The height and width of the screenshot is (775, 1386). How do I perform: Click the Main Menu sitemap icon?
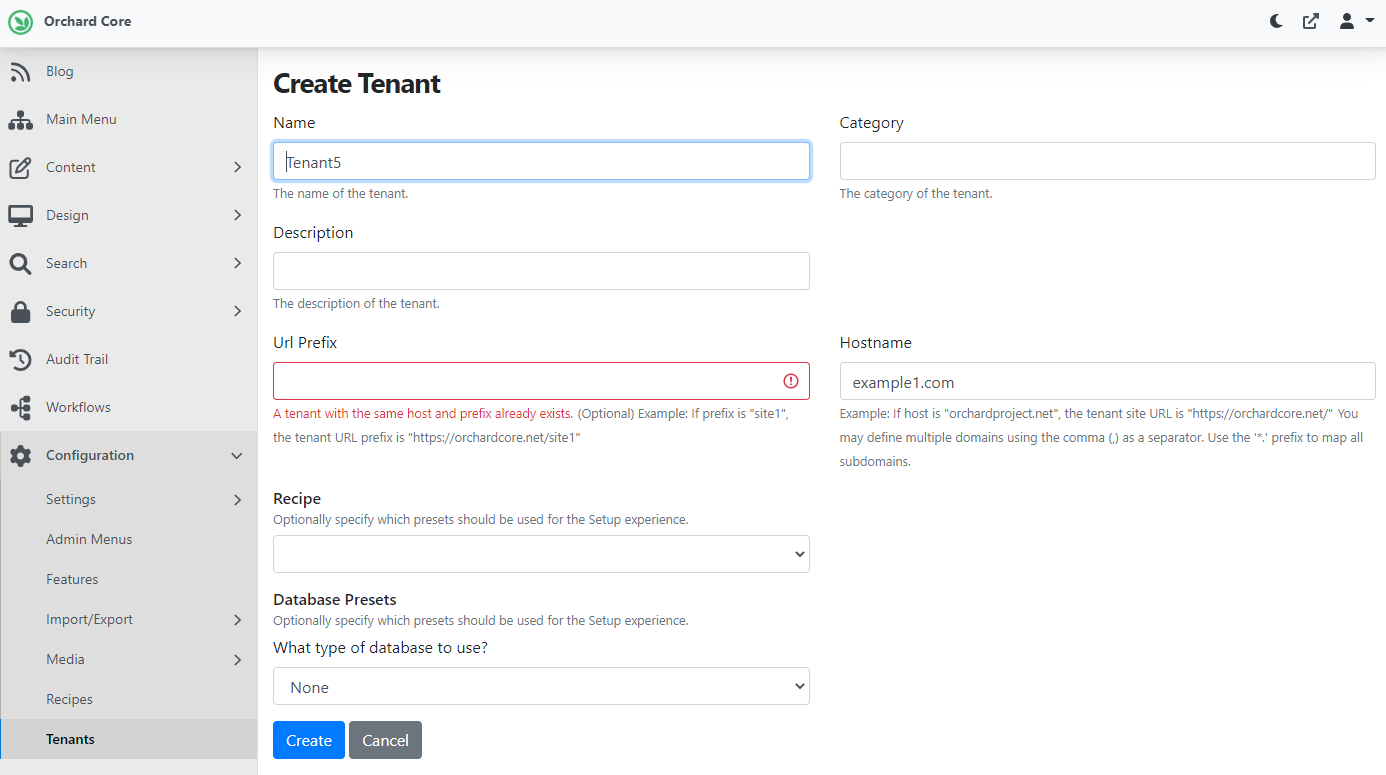click(x=20, y=120)
